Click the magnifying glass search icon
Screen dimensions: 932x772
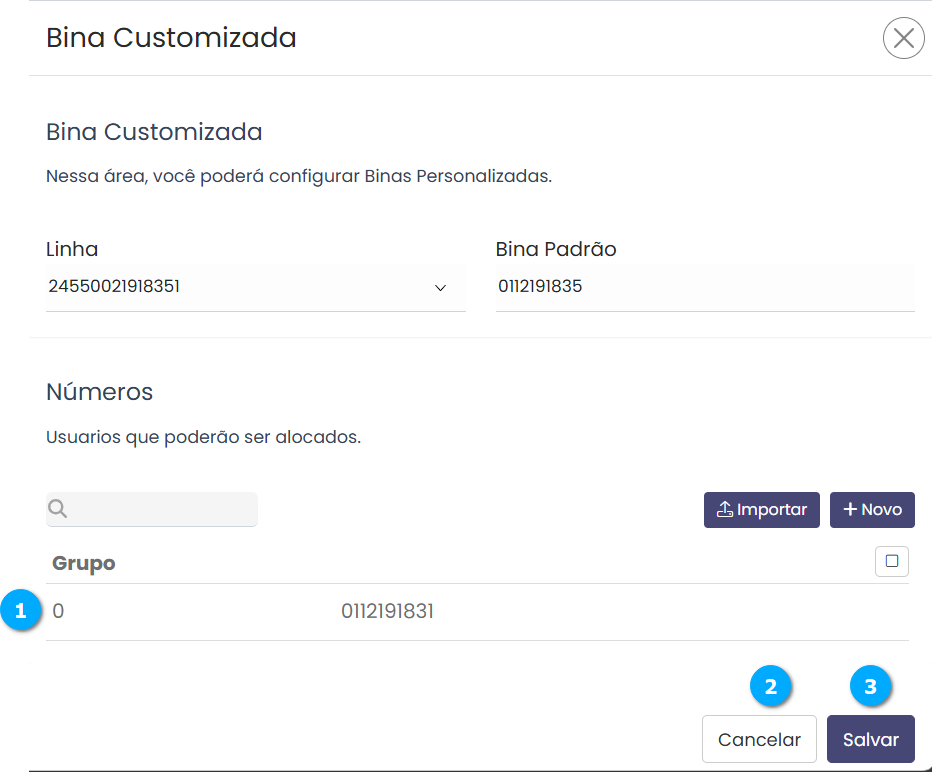[58, 509]
